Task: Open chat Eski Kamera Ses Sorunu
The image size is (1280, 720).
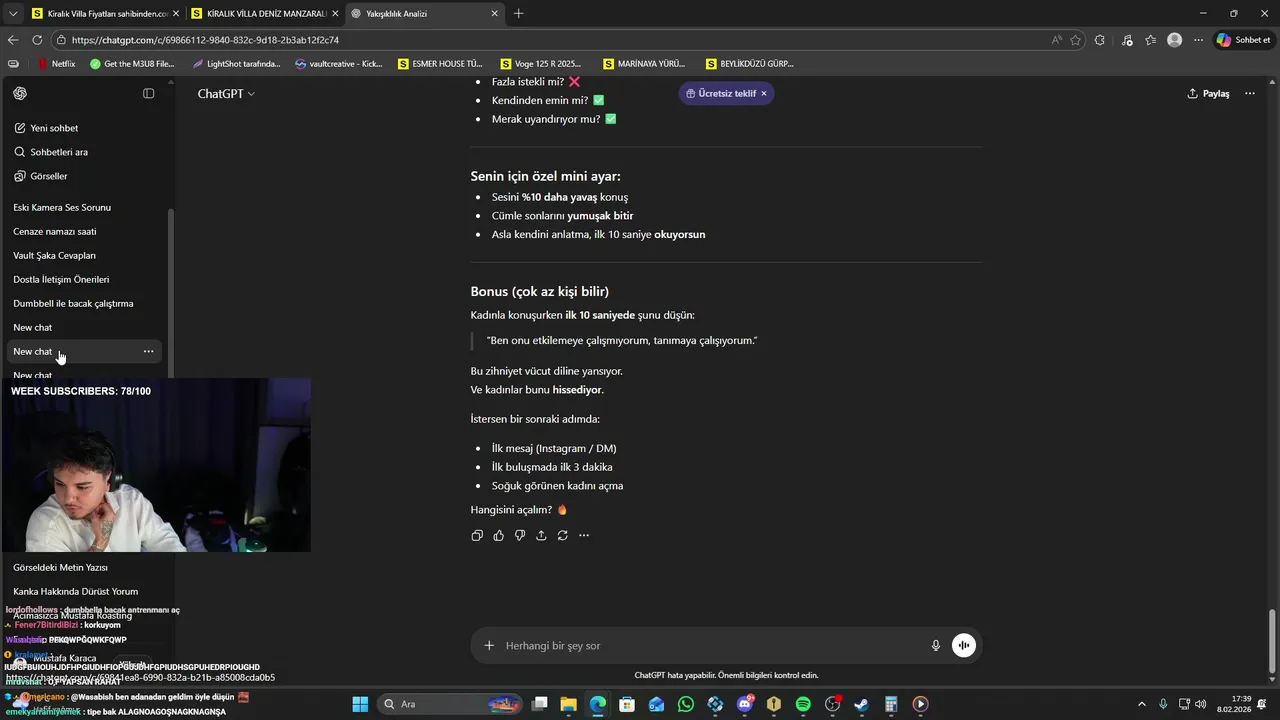Action: click(x=62, y=207)
